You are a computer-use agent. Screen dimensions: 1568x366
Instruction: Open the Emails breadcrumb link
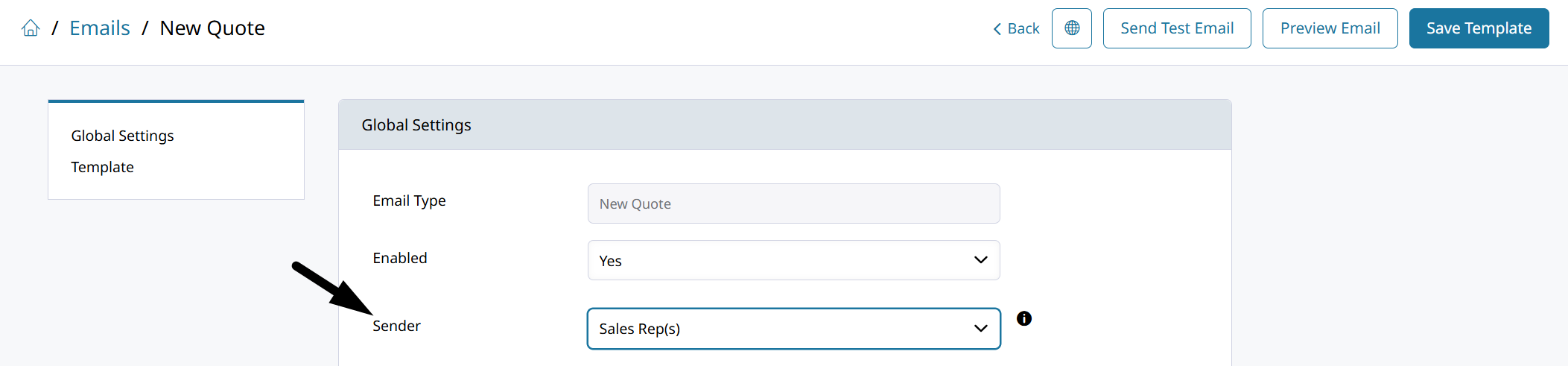click(100, 28)
